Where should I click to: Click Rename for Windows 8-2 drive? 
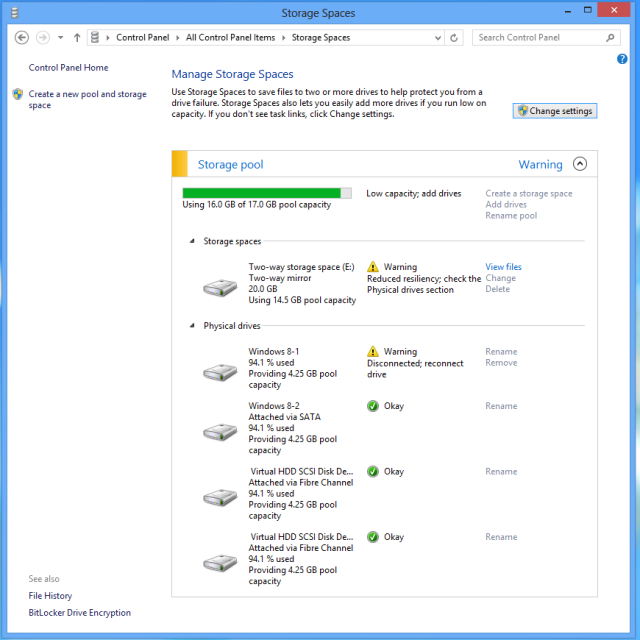[501, 406]
